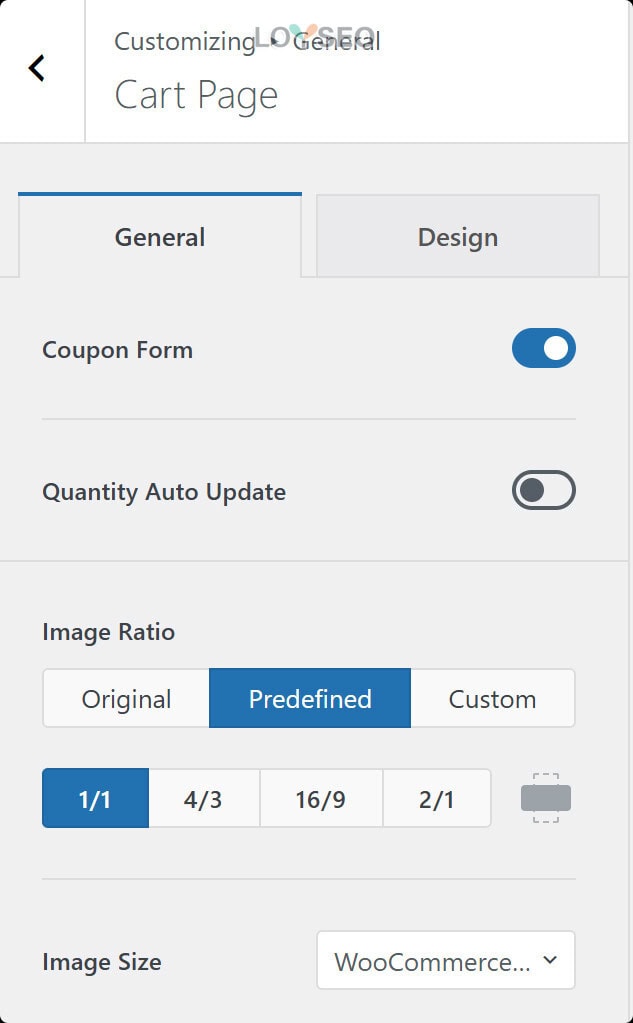633x1023 pixels.
Task: Choose the Predefined image ratio option
Action: (310, 698)
